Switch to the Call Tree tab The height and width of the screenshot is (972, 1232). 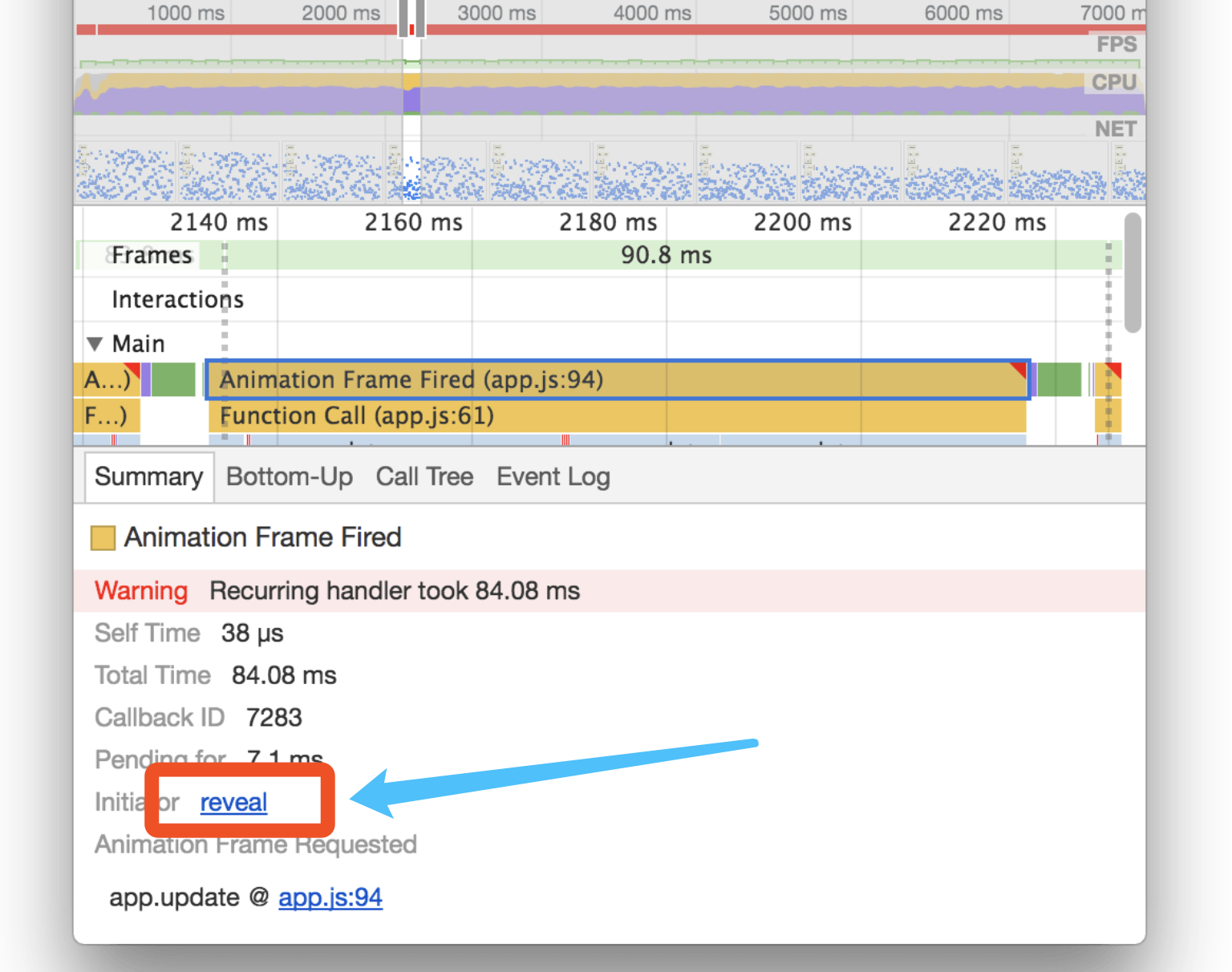(x=424, y=477)
